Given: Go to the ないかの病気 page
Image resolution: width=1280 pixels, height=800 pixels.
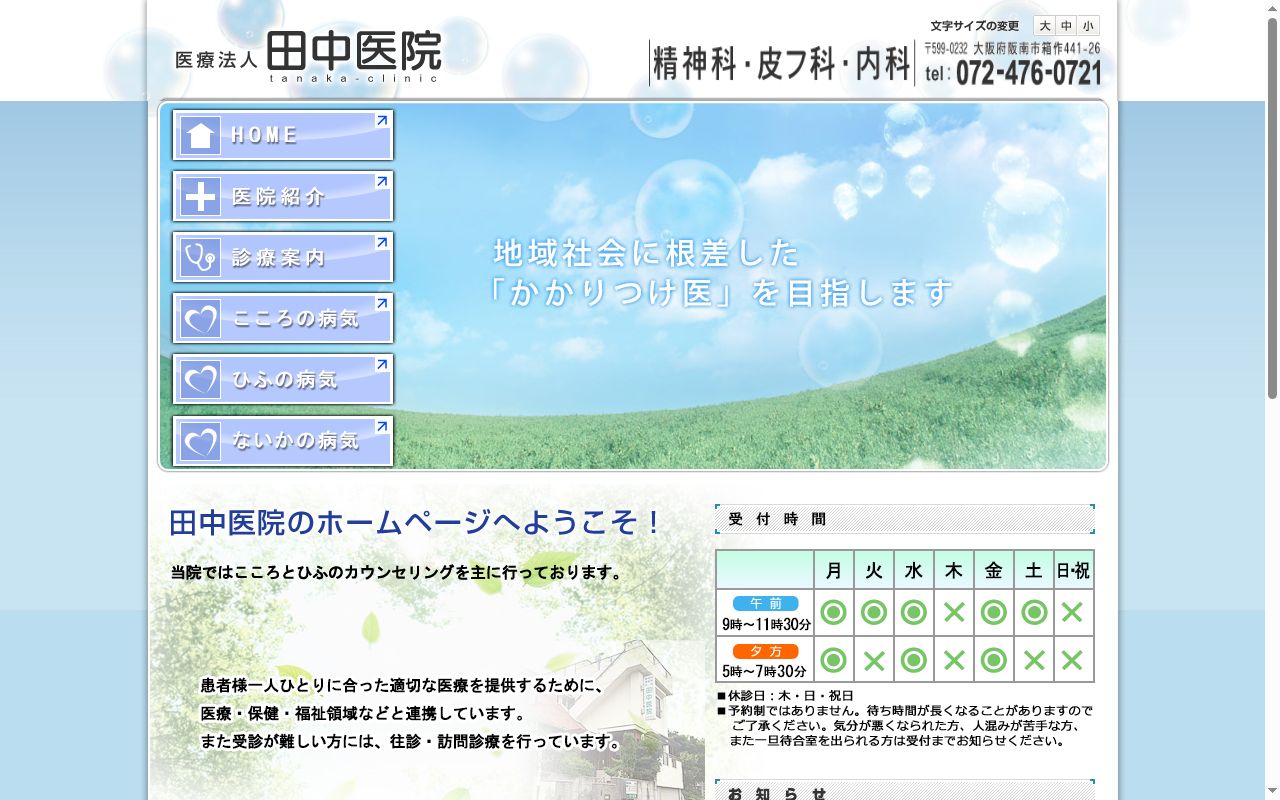Looking at the screenshot, I should coord(283,441).
